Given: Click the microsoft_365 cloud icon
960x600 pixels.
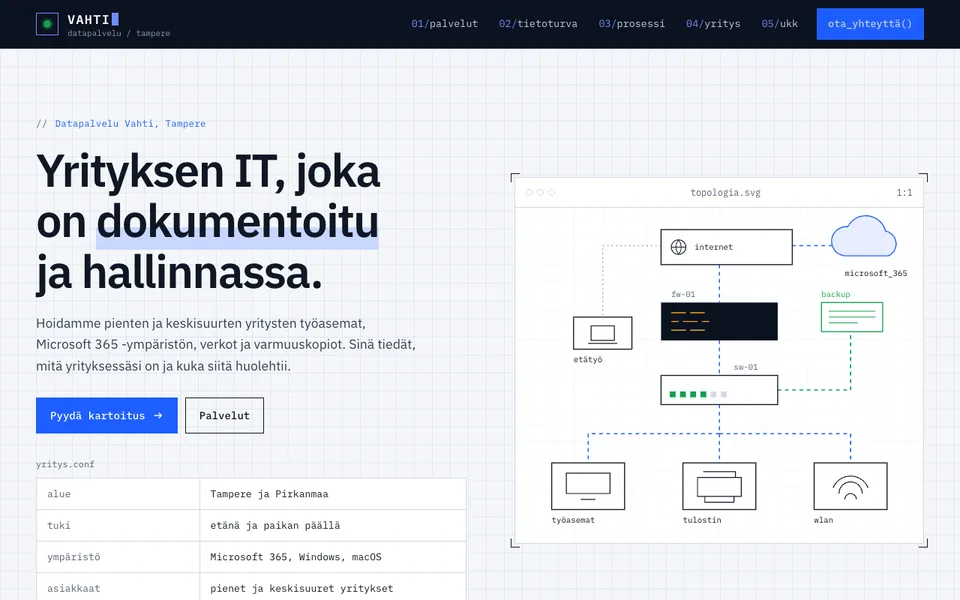Looking at the screenshot, I should [863, 236].
